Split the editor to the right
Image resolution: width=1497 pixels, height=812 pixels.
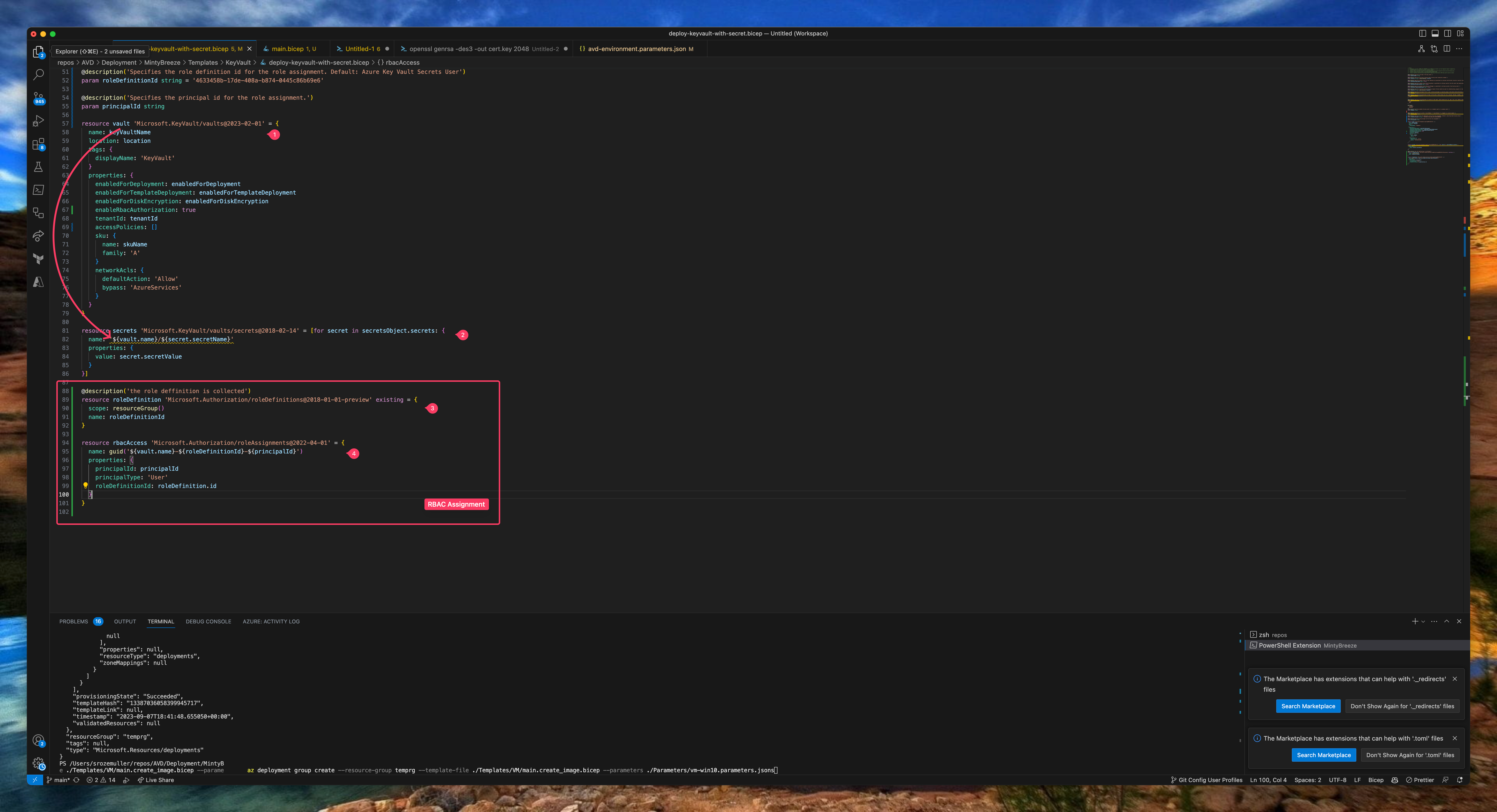point(1446,49)
